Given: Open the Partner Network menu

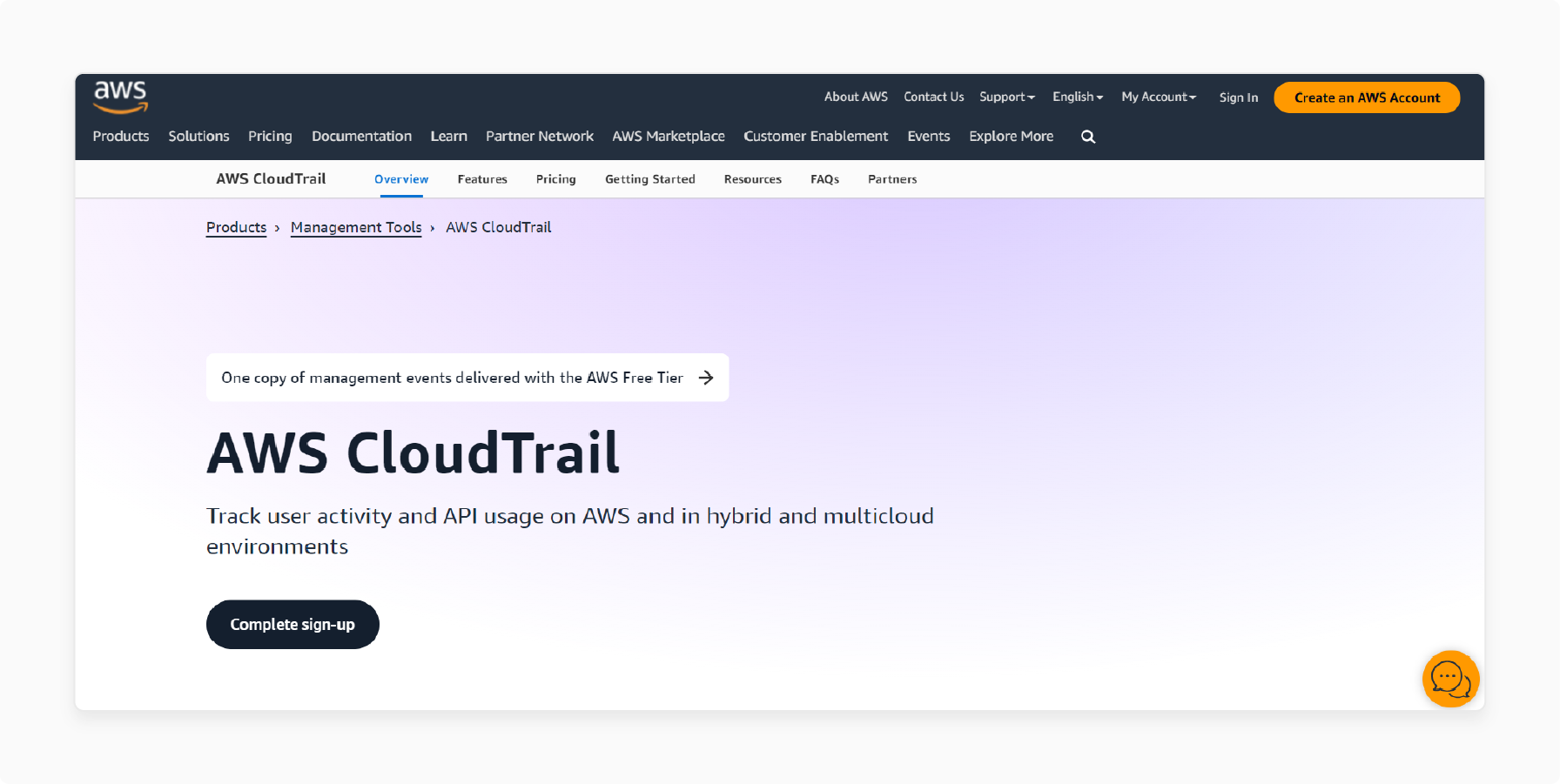Looking at the screenshot, I should (540, 137).
